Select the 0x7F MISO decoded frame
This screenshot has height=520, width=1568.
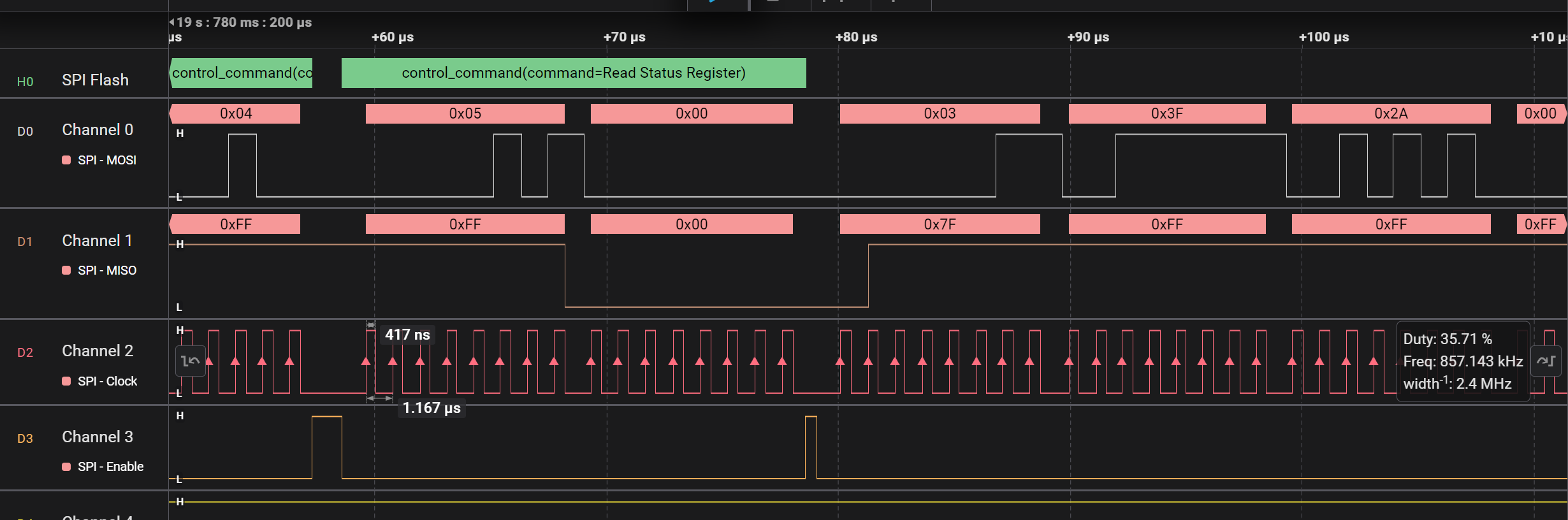point(940,224)
